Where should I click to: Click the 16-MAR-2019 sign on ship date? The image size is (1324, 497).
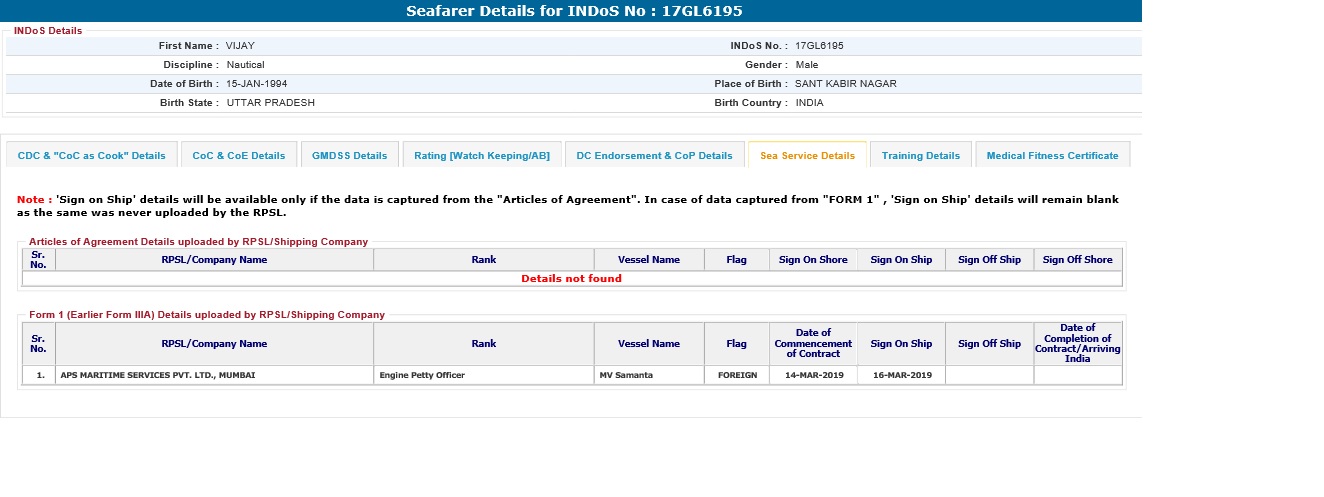[x=901, y=375]
